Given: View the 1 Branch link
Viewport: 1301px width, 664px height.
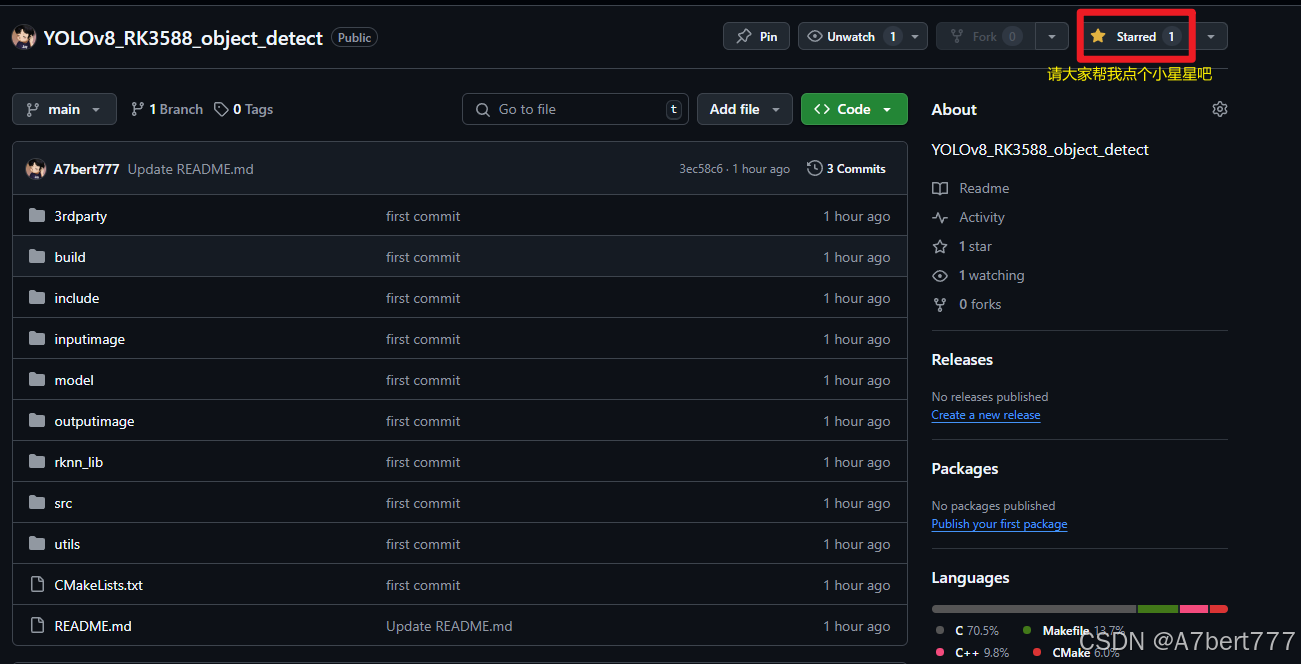Looking at the screenshot, I should coord(167,109).
